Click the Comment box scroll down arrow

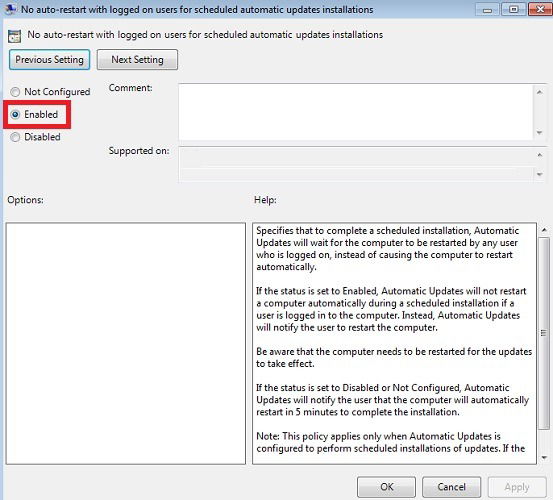[539, 133]
